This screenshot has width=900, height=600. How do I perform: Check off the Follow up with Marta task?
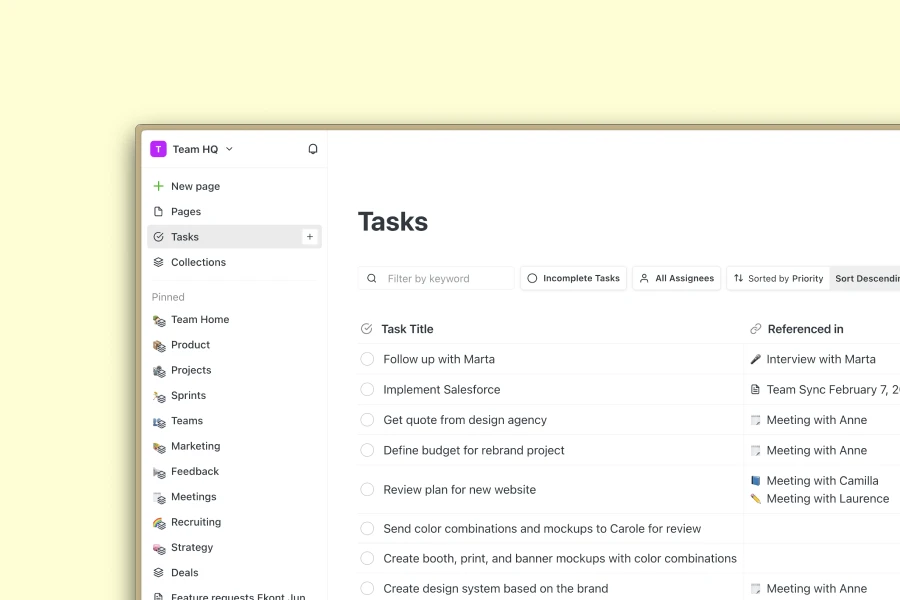pyautogui.click(x=367, y=359)
